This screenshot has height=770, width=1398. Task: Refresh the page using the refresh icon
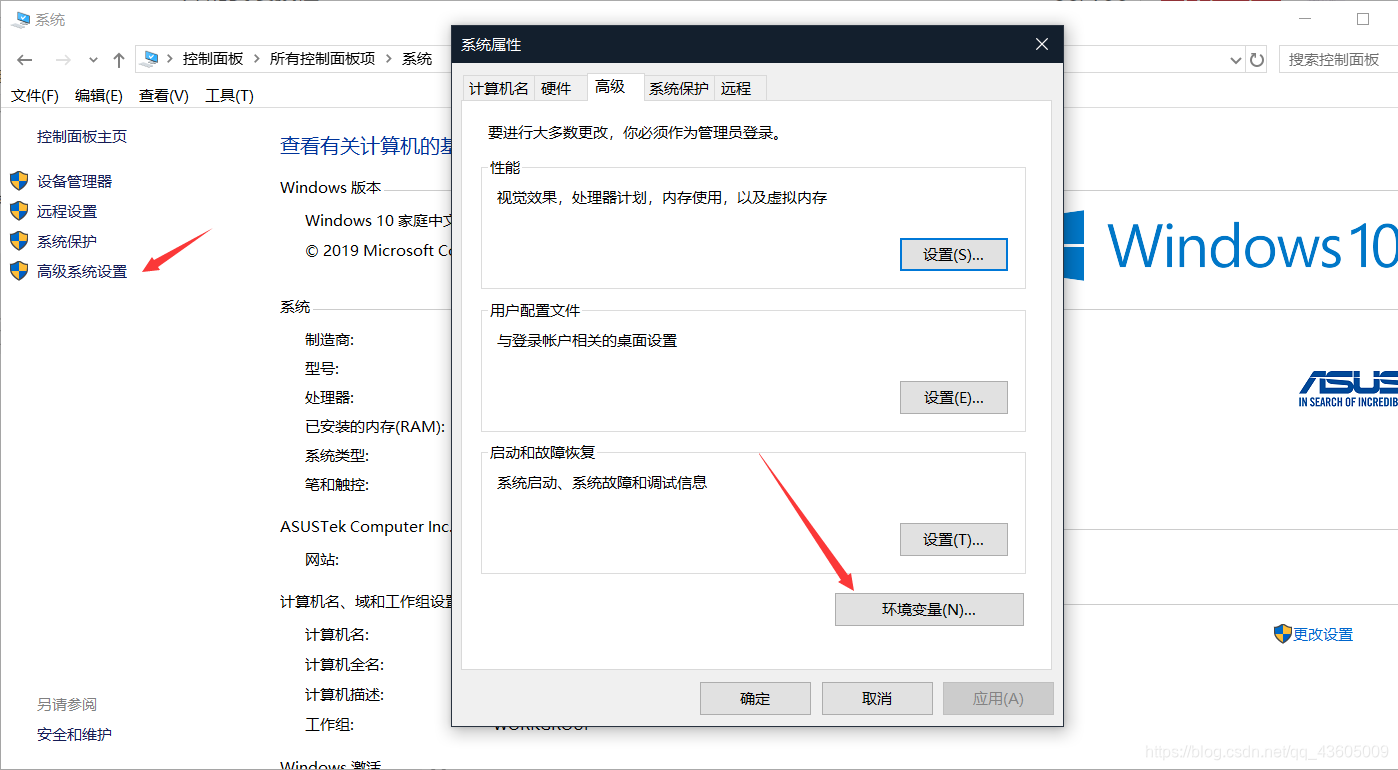(x=1257, y=58)
